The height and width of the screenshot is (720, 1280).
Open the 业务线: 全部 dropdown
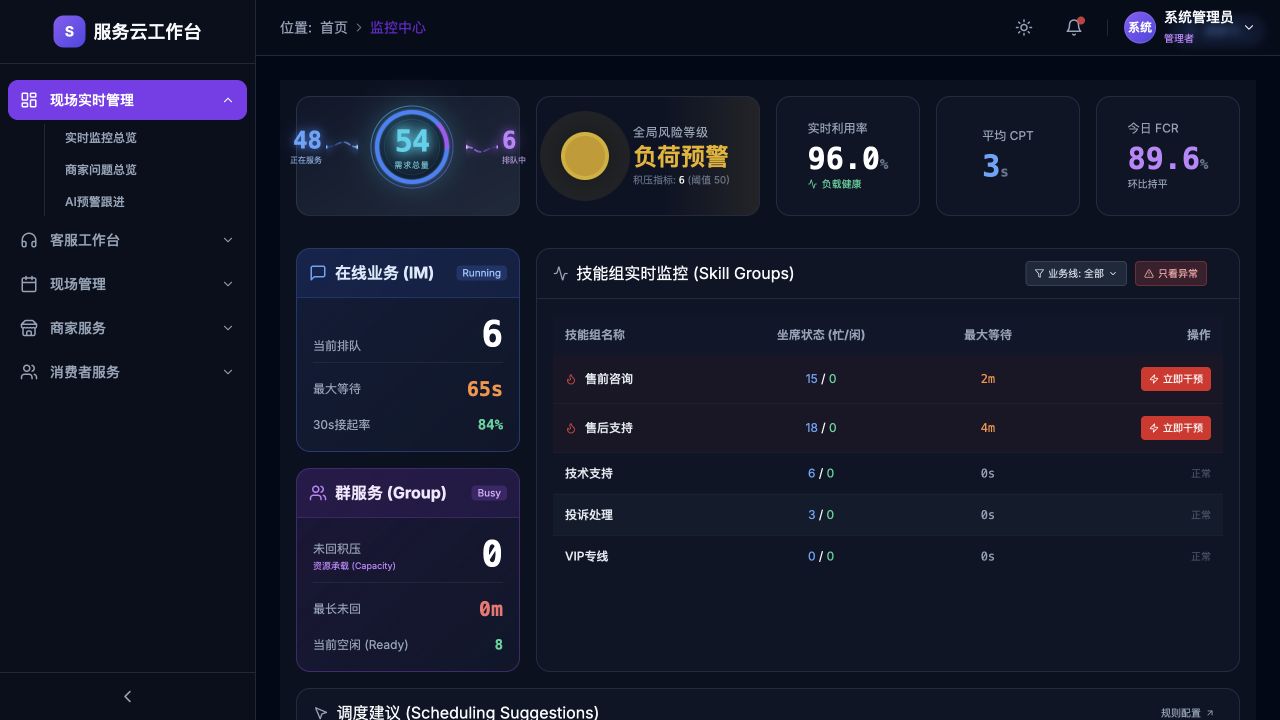[x=1076, y=273]
